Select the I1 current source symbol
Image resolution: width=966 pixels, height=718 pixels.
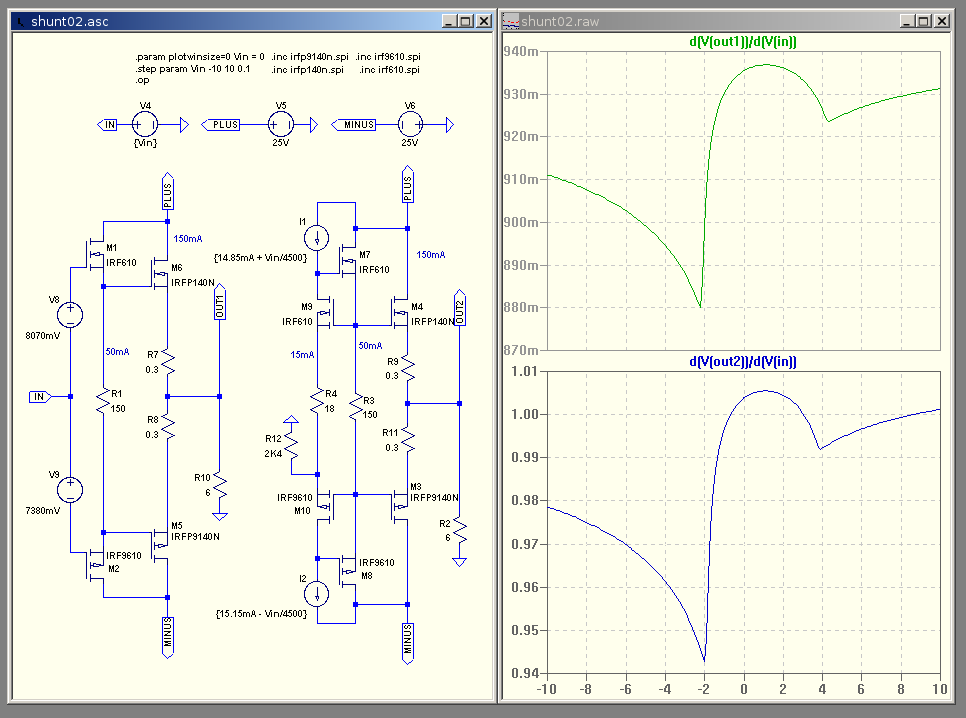click(317, 238)
